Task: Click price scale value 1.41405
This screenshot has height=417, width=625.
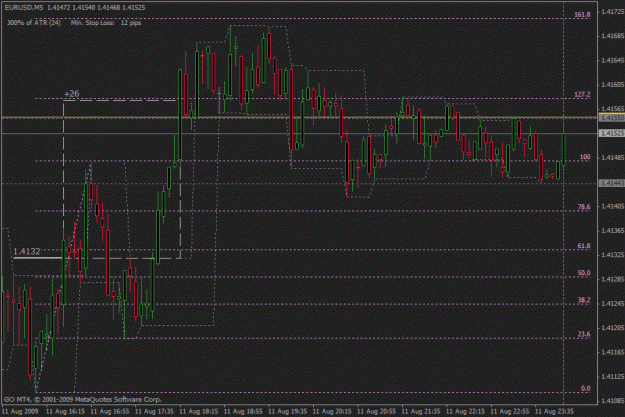Action: coord(613,207)
